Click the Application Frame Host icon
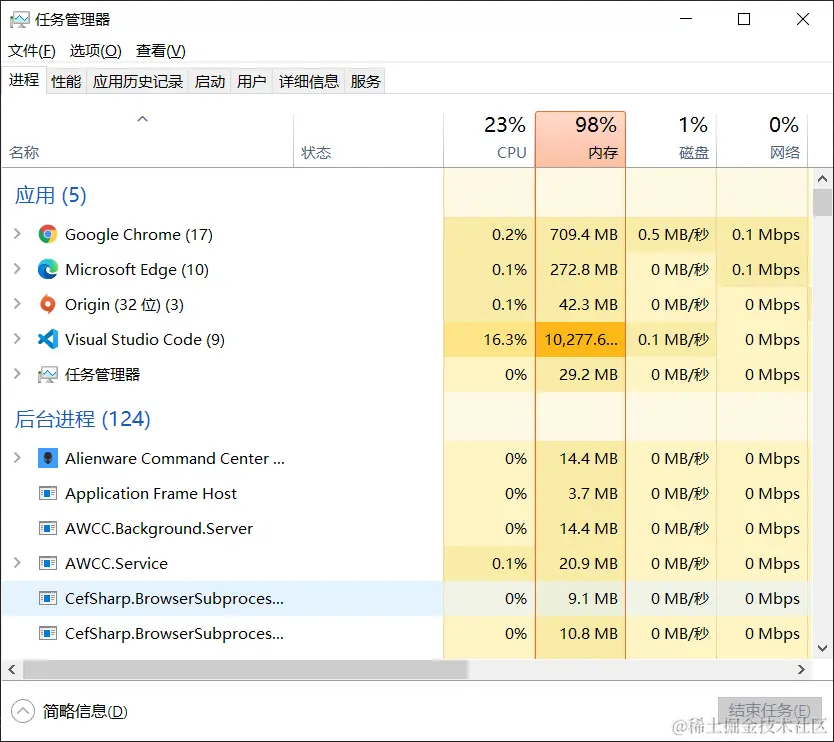The height and width of the screenshot is (742, 834). coord(48,494)
